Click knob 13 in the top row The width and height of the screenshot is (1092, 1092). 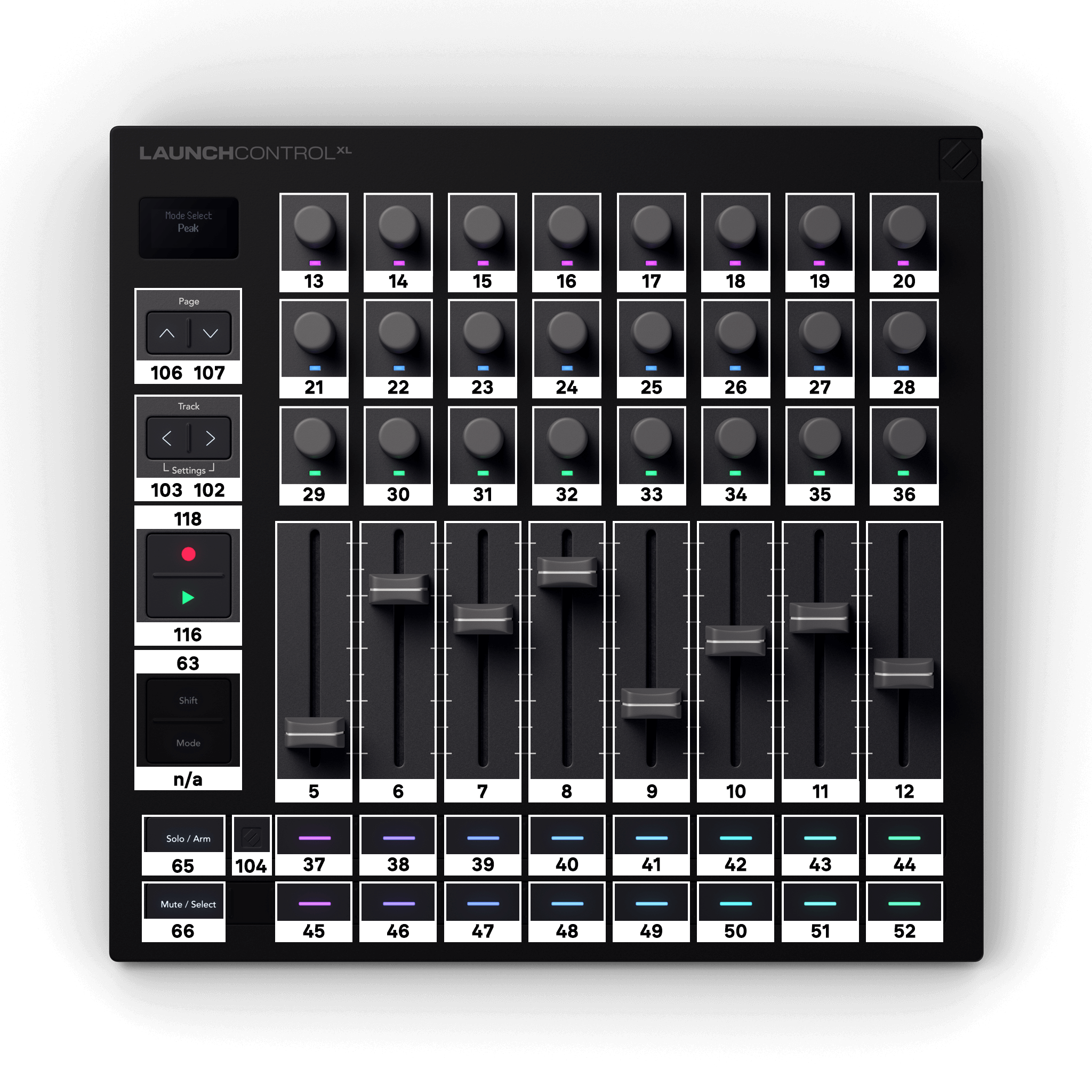(314, 226)
